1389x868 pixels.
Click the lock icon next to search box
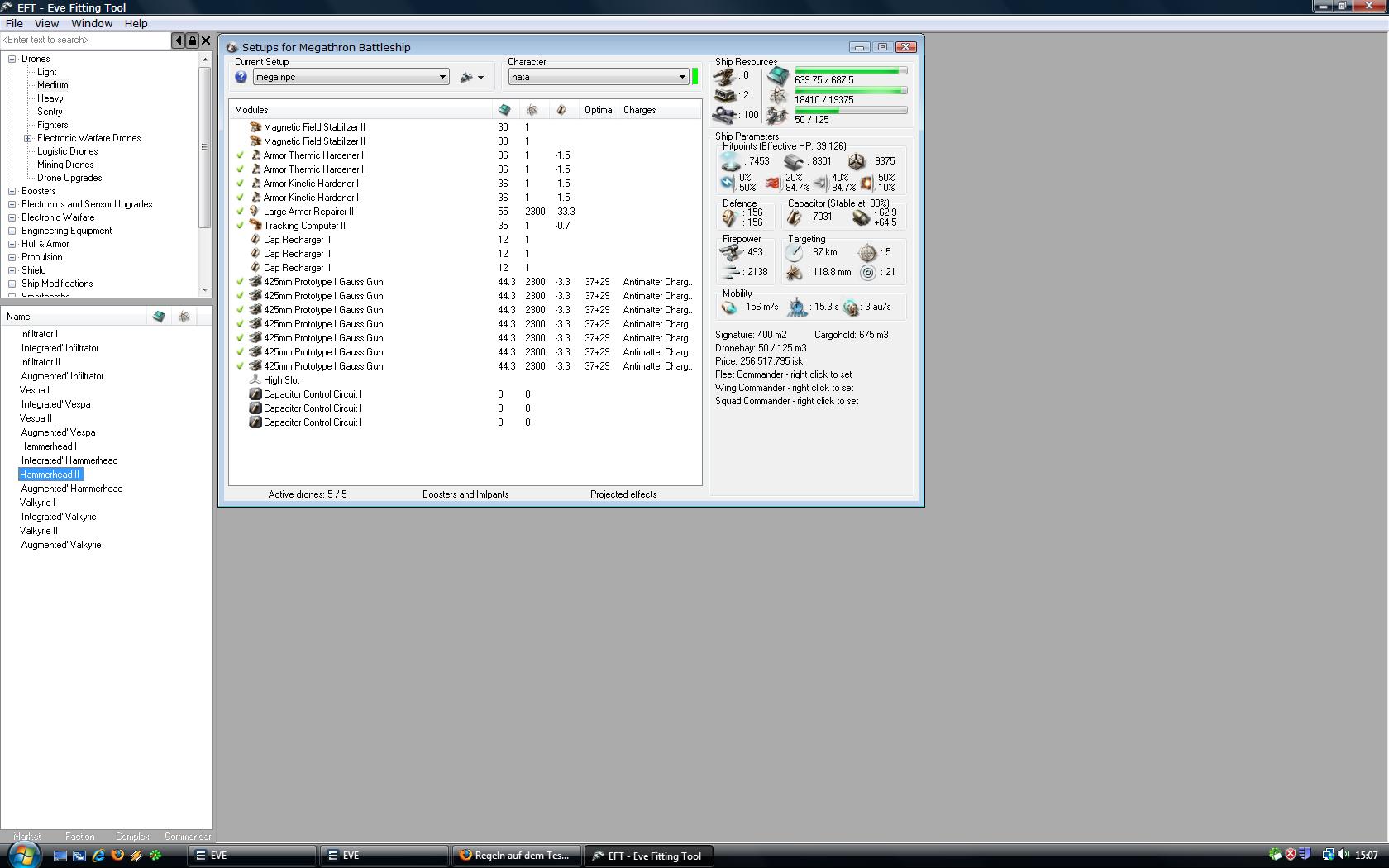tap(193, 40)
